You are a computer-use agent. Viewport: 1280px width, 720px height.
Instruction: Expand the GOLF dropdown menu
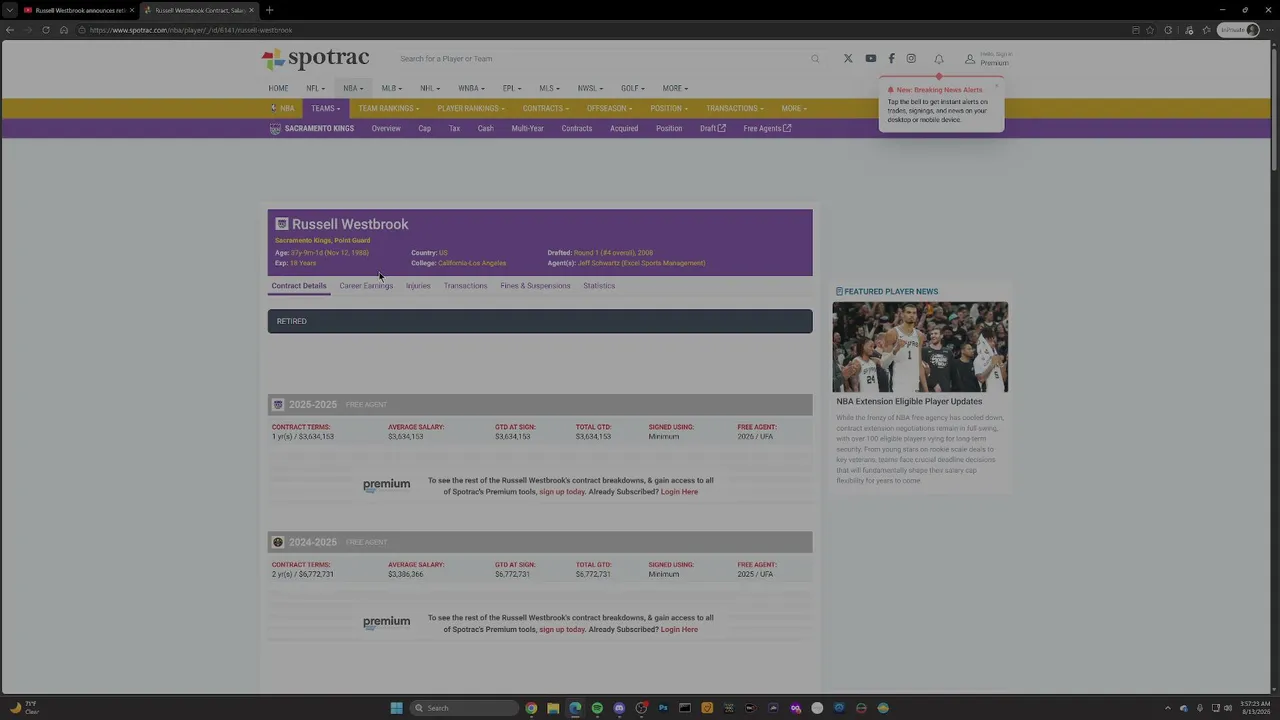[632, 88]
